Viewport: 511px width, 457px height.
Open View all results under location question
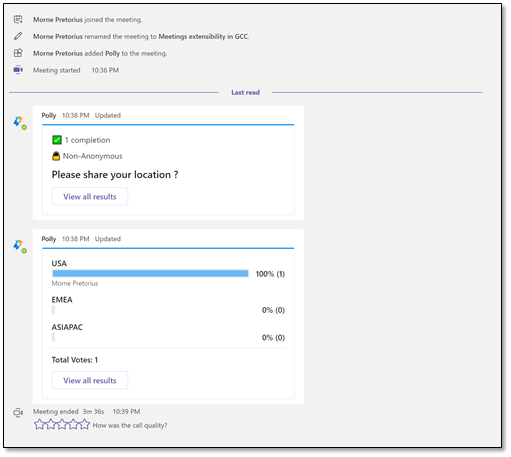pyautogui.click(x=90, y=197)
